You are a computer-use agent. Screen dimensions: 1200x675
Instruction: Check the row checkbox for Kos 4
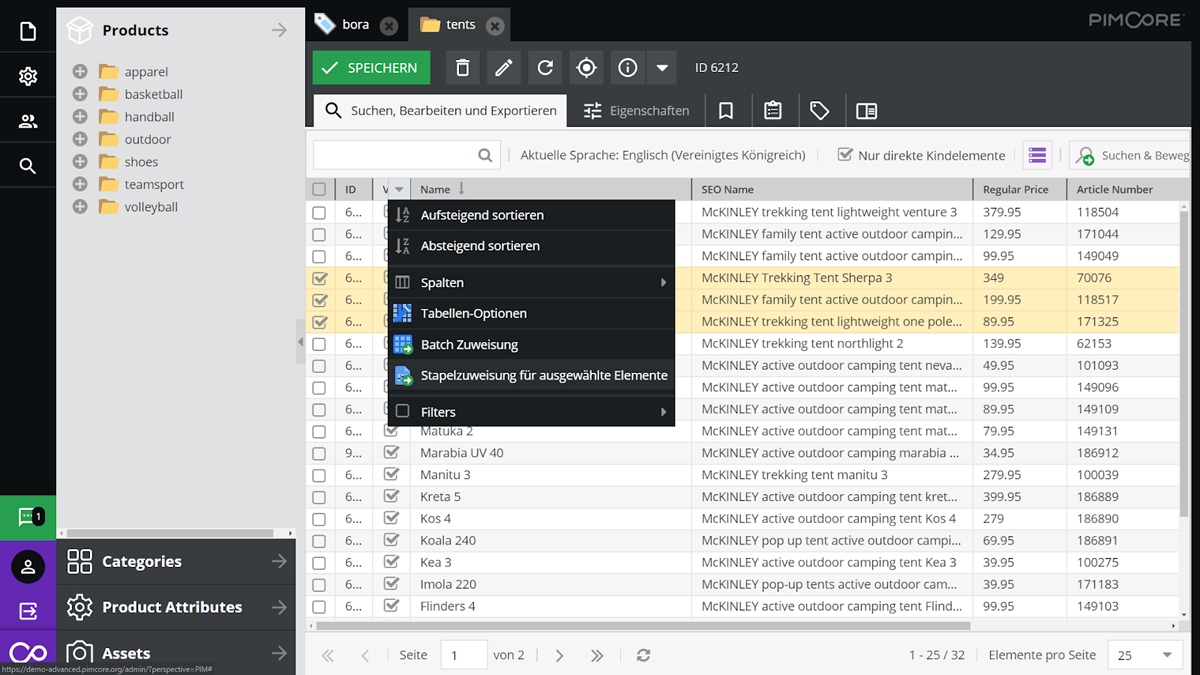(x=319, y=519)
